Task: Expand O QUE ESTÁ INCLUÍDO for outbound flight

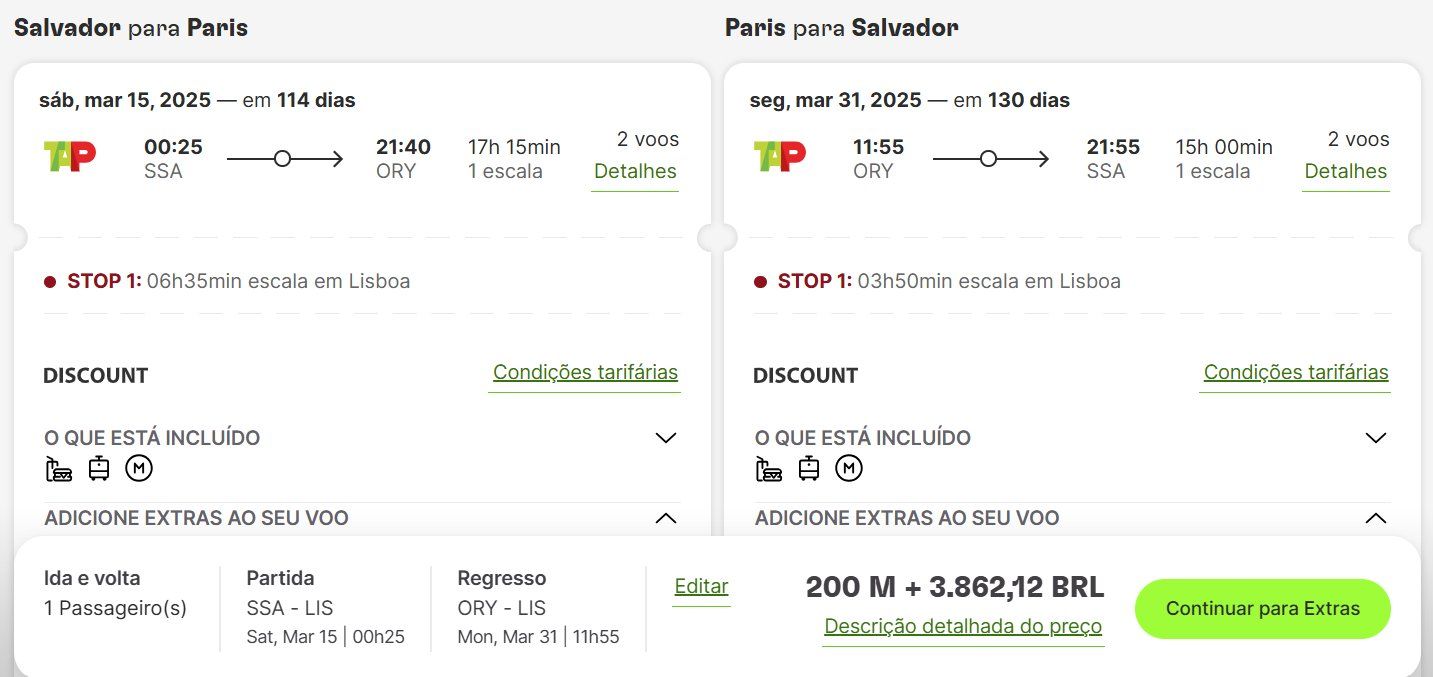Action: (x=666, y=438)
